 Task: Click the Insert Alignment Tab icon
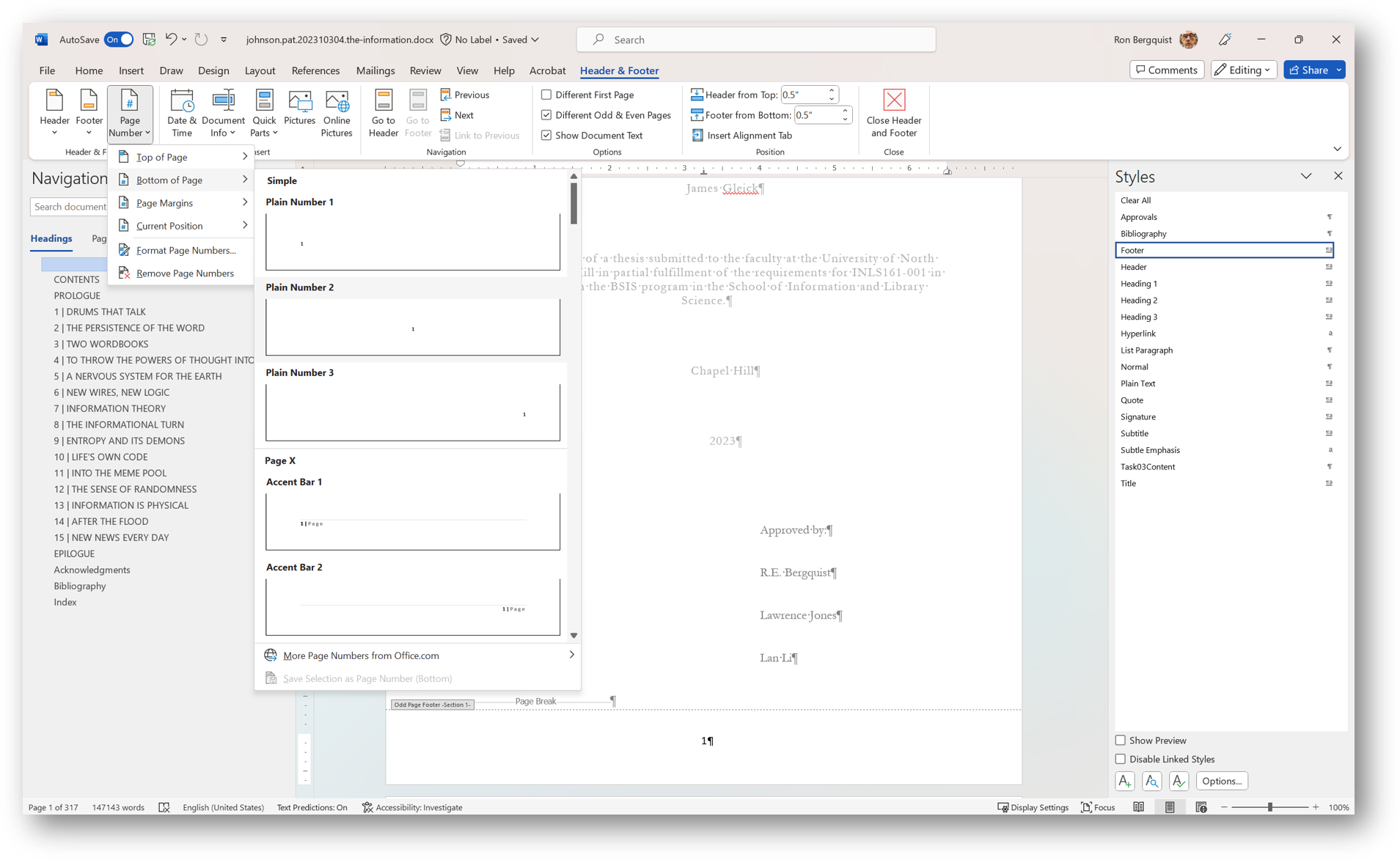tap(697, 136)
